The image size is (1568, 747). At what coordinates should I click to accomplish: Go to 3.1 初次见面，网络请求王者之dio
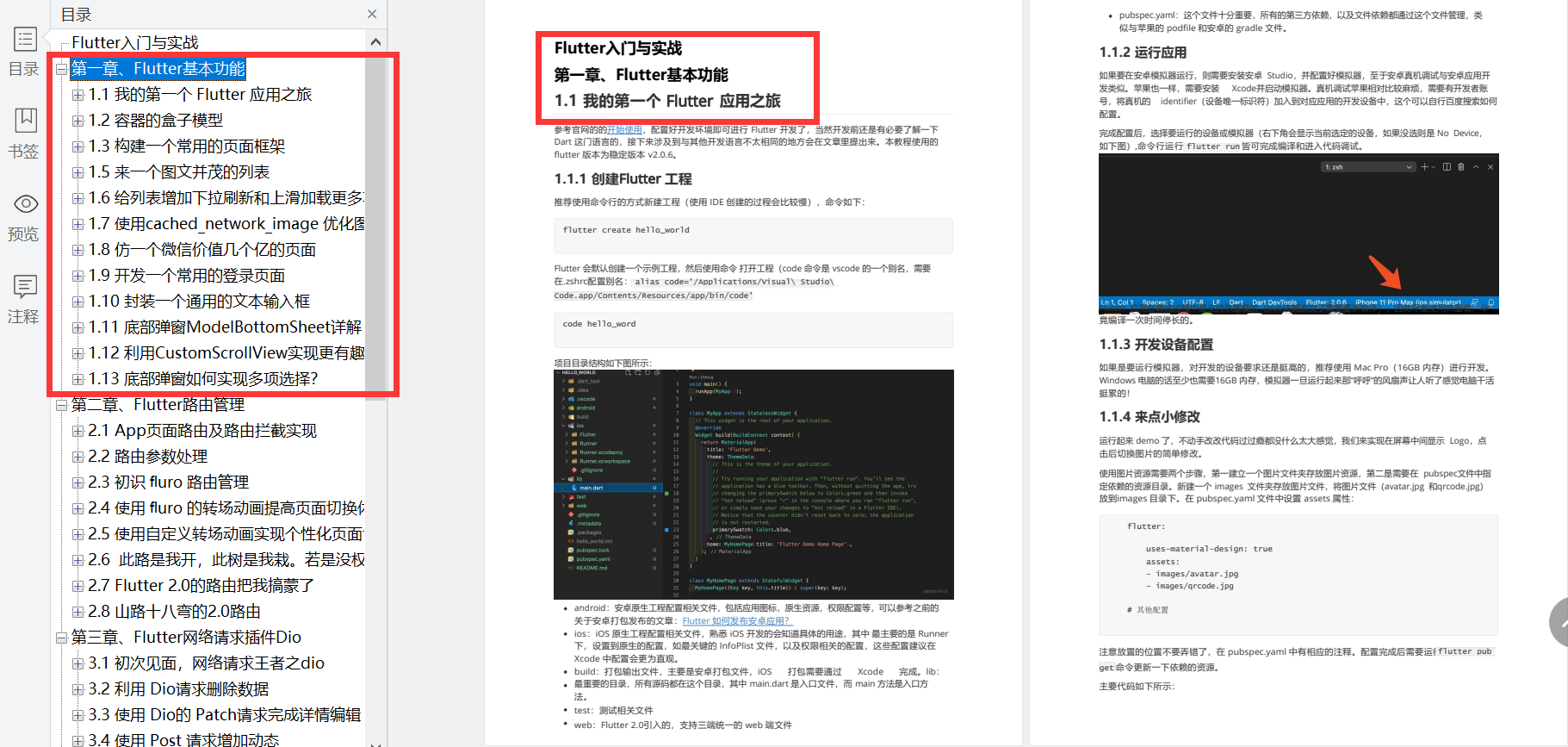206,663
